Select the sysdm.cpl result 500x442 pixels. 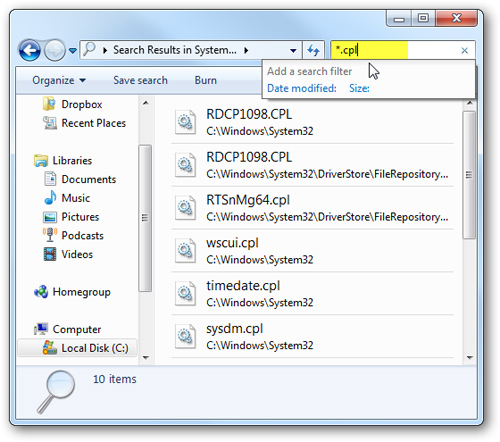pyautogui.click(x=312, y=336)
